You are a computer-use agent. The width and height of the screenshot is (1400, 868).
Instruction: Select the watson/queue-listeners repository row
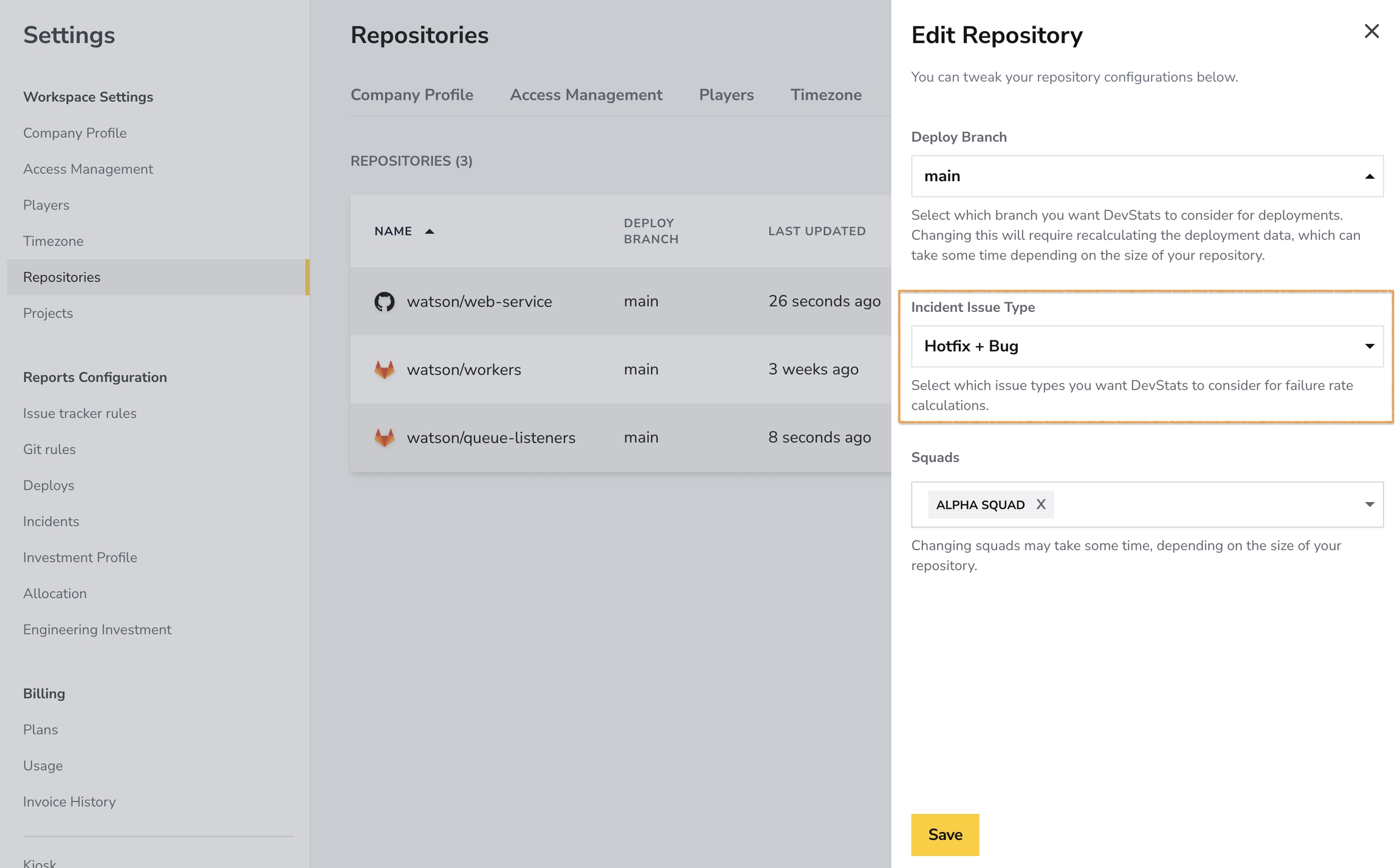(620, 438)
